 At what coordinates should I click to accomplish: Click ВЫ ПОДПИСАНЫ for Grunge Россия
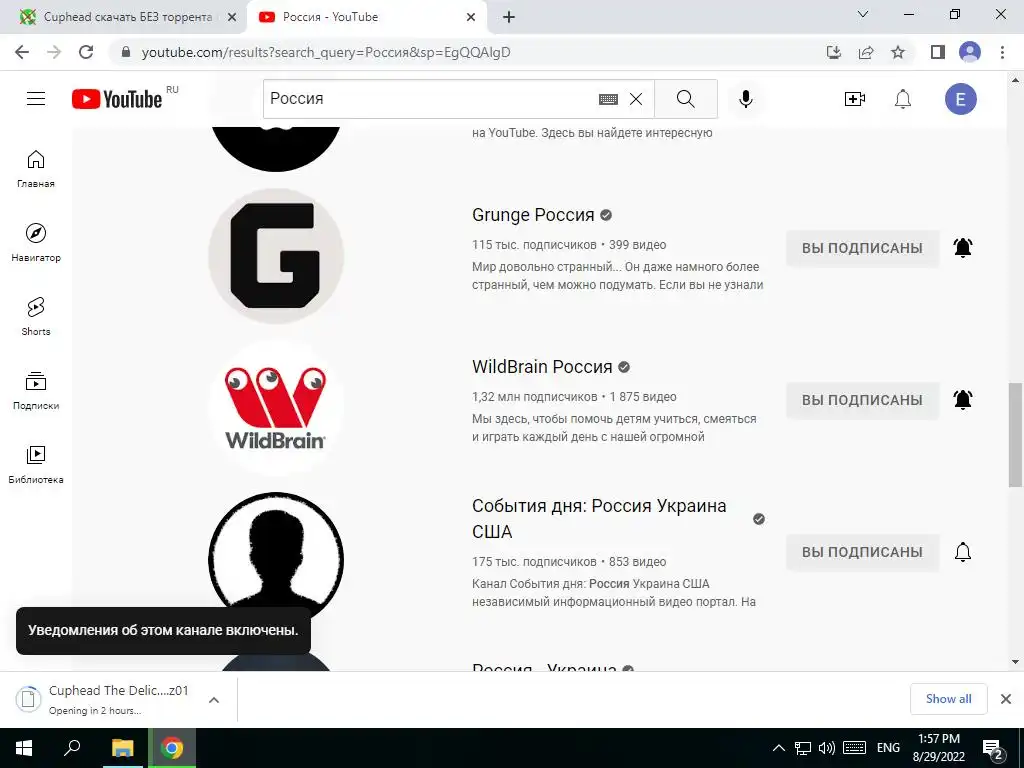coord(862,248)
